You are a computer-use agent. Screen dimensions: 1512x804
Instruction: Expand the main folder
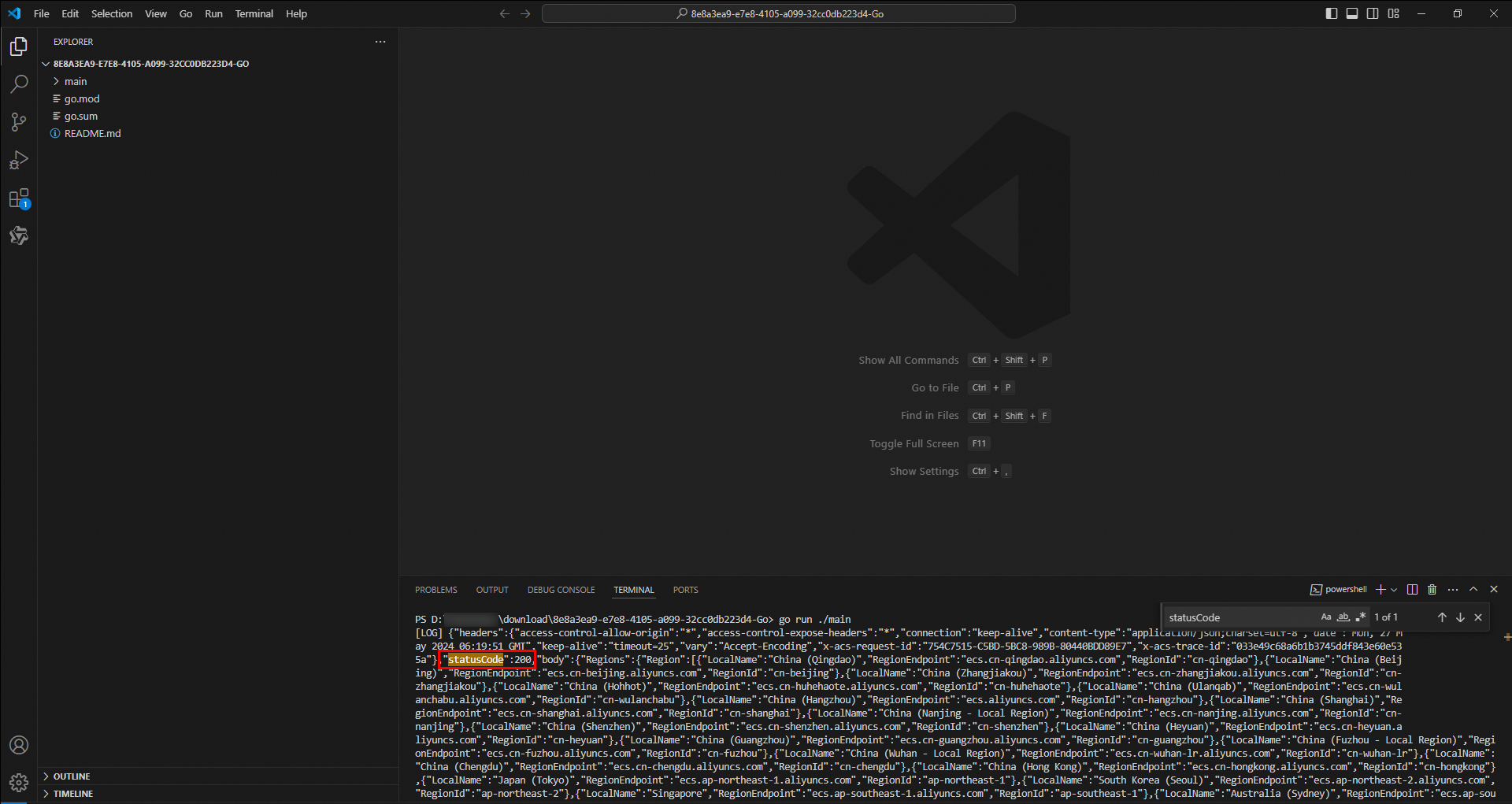click(76, 82)
